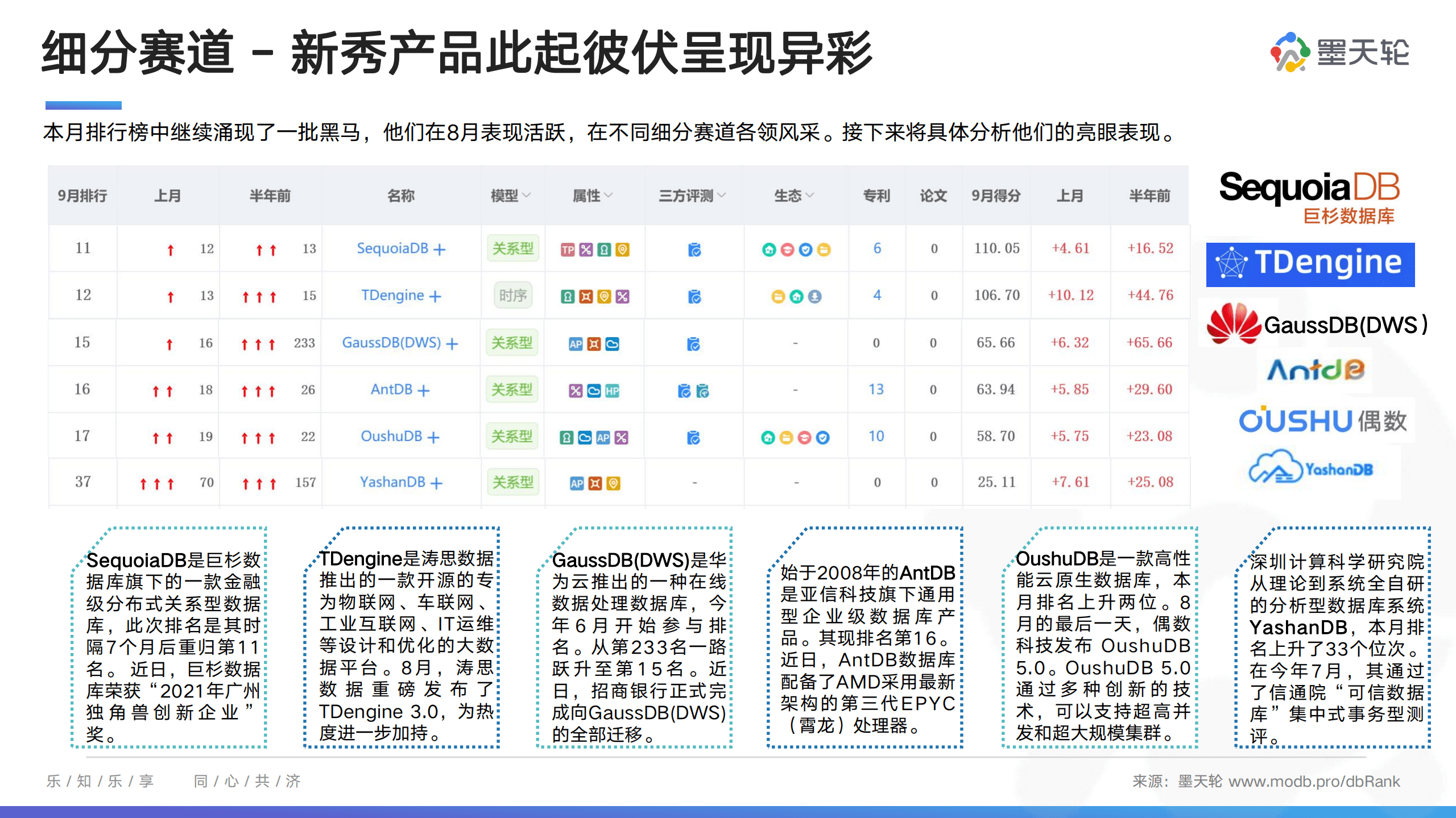Click the graduation-cap ecosystem icon in SequoiaDB row
The height and width of the screenshot is (818, 1456).
787,250
